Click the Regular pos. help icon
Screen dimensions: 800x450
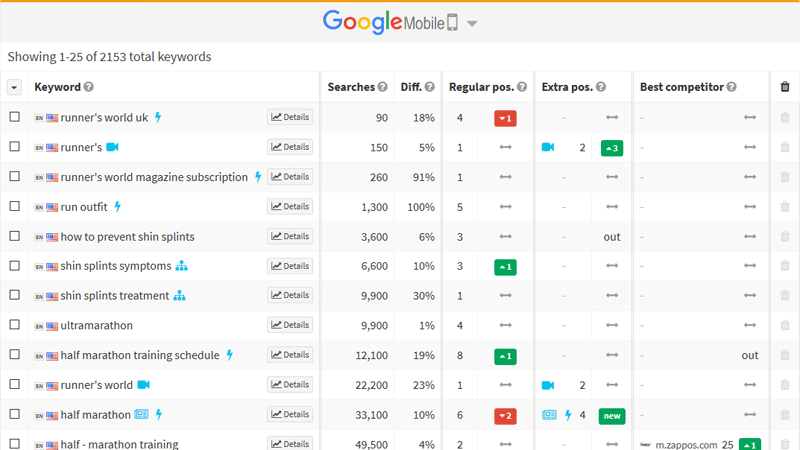521,87
